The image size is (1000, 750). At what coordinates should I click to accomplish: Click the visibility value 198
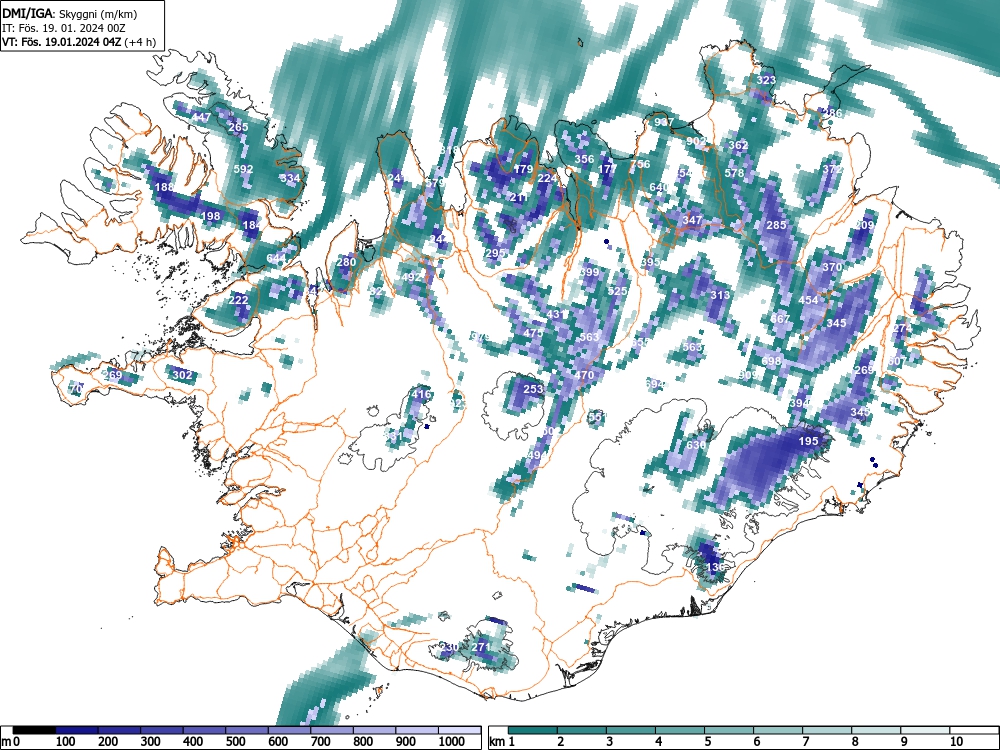click(x=210, y=216)
